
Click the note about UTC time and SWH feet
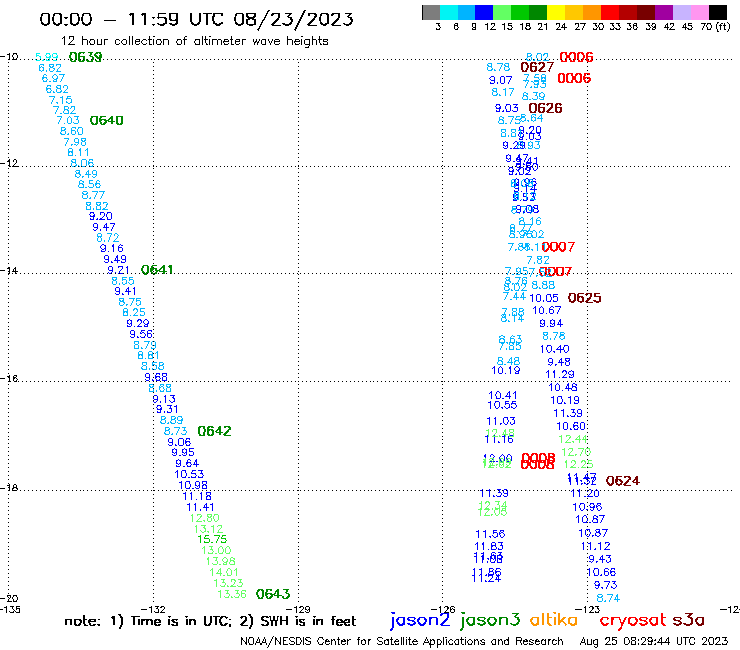[x=210, y=621]
